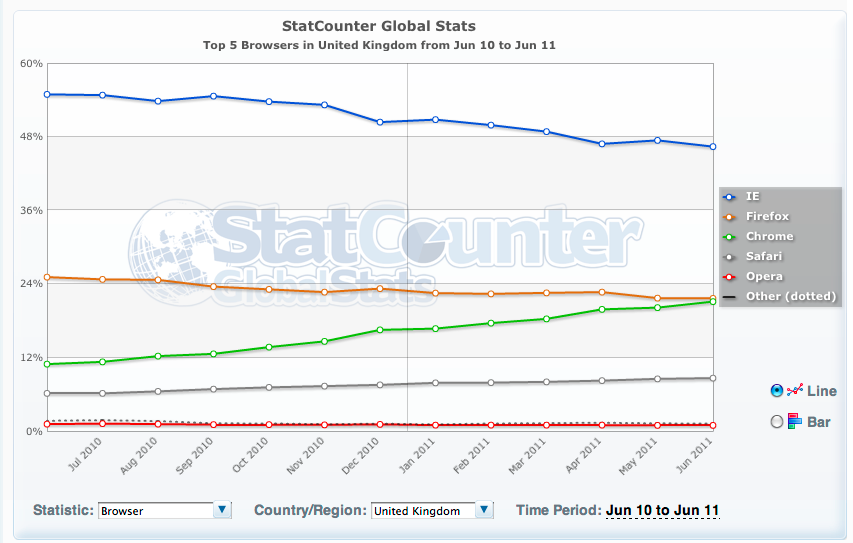Click the Firefox legend marker icon
This screenshot has width=853, height=543.
tap(729, 216)
